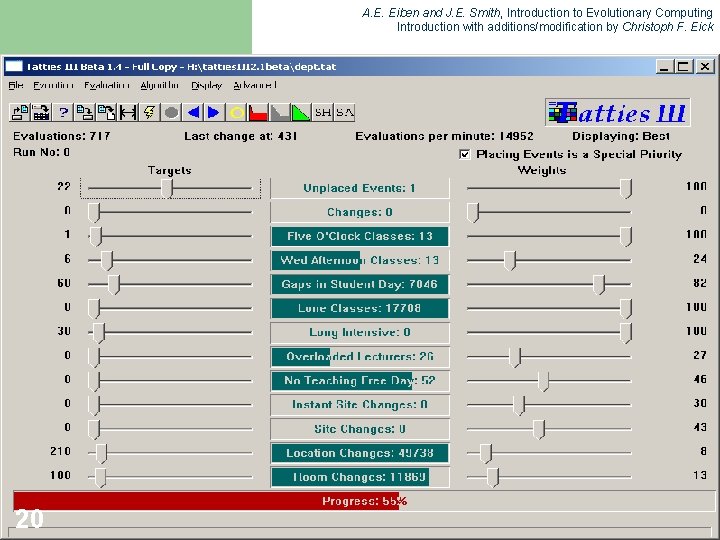Click the Lone Classes weight slider handle
Viewport: 720px width, 540px height.
point(626,309)
